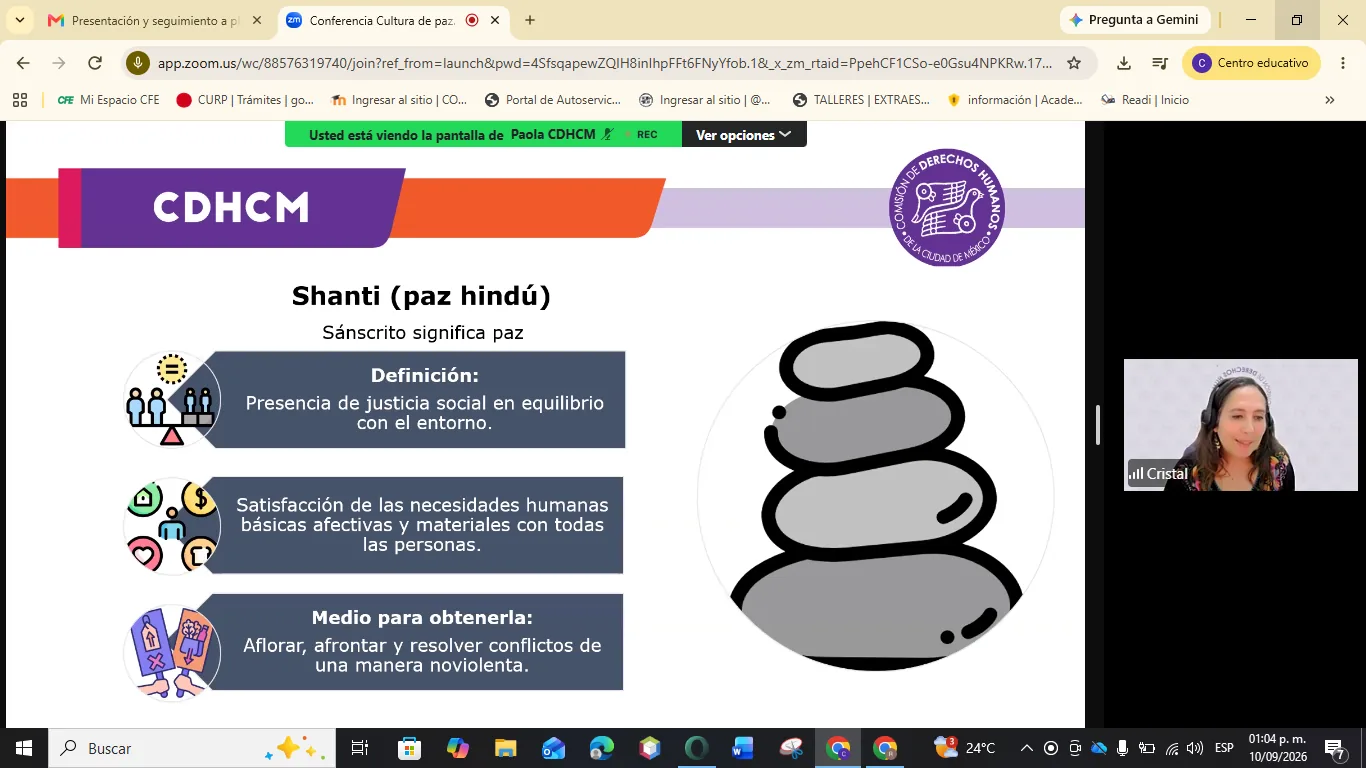Open the media control icon in Chrome toolbar
Screen dimensions: 1366x768
click(1160, 63)
